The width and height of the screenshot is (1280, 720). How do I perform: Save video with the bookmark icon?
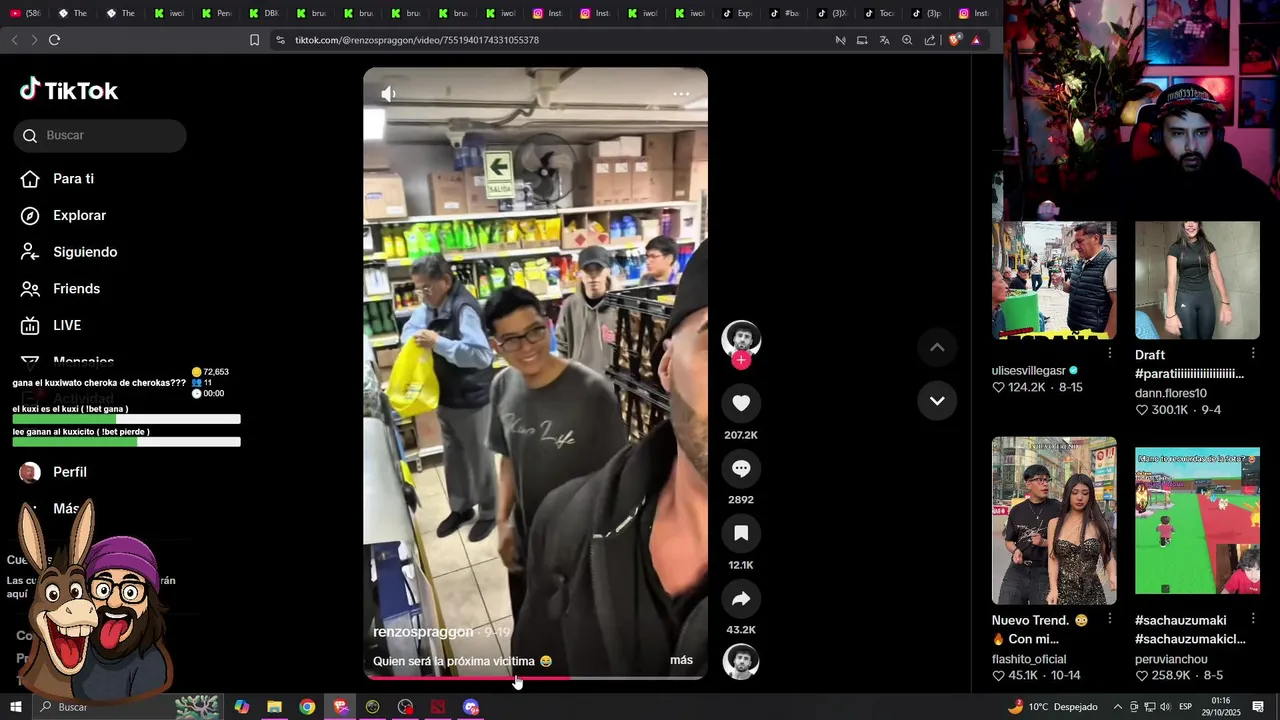click(x=741, y=533)
